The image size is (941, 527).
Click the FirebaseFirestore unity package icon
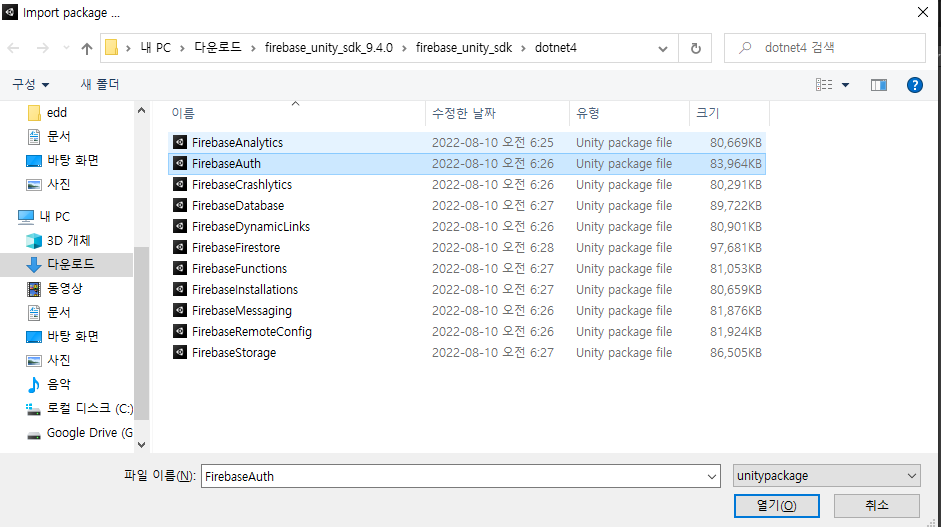click(179, 247)
